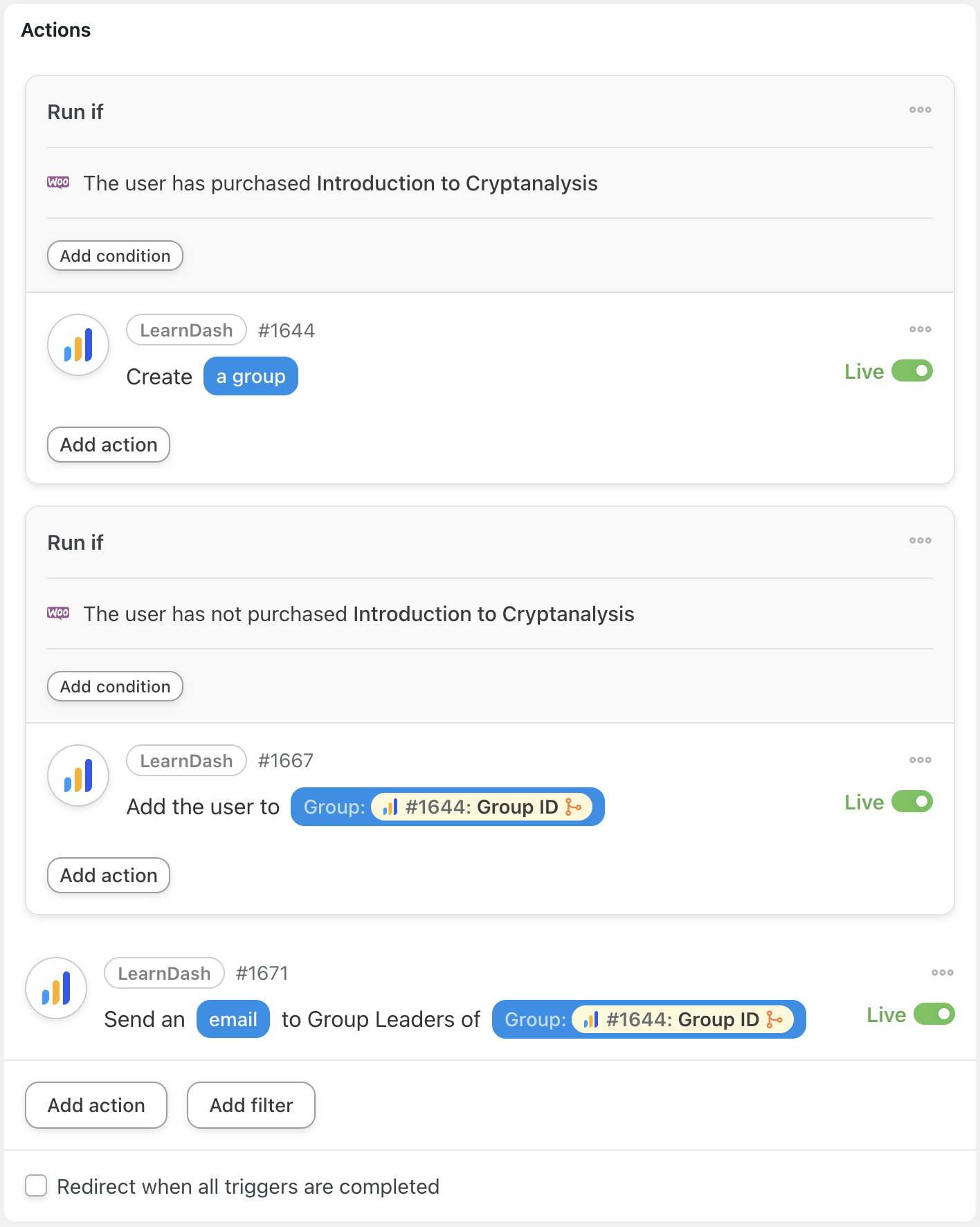Viewport: 980px width, 1227px height.
Task: Open 'a group' field selector
Action: (x=251, y=377)
